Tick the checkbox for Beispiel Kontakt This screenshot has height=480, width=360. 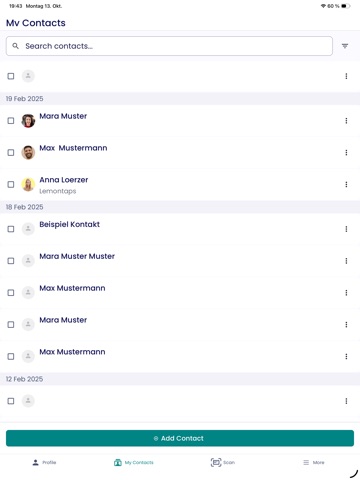pyautogui.click(x=11, y=229)
